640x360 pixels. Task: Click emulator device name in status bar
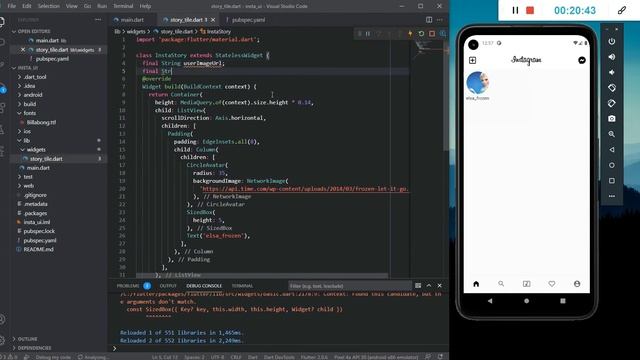376,357
